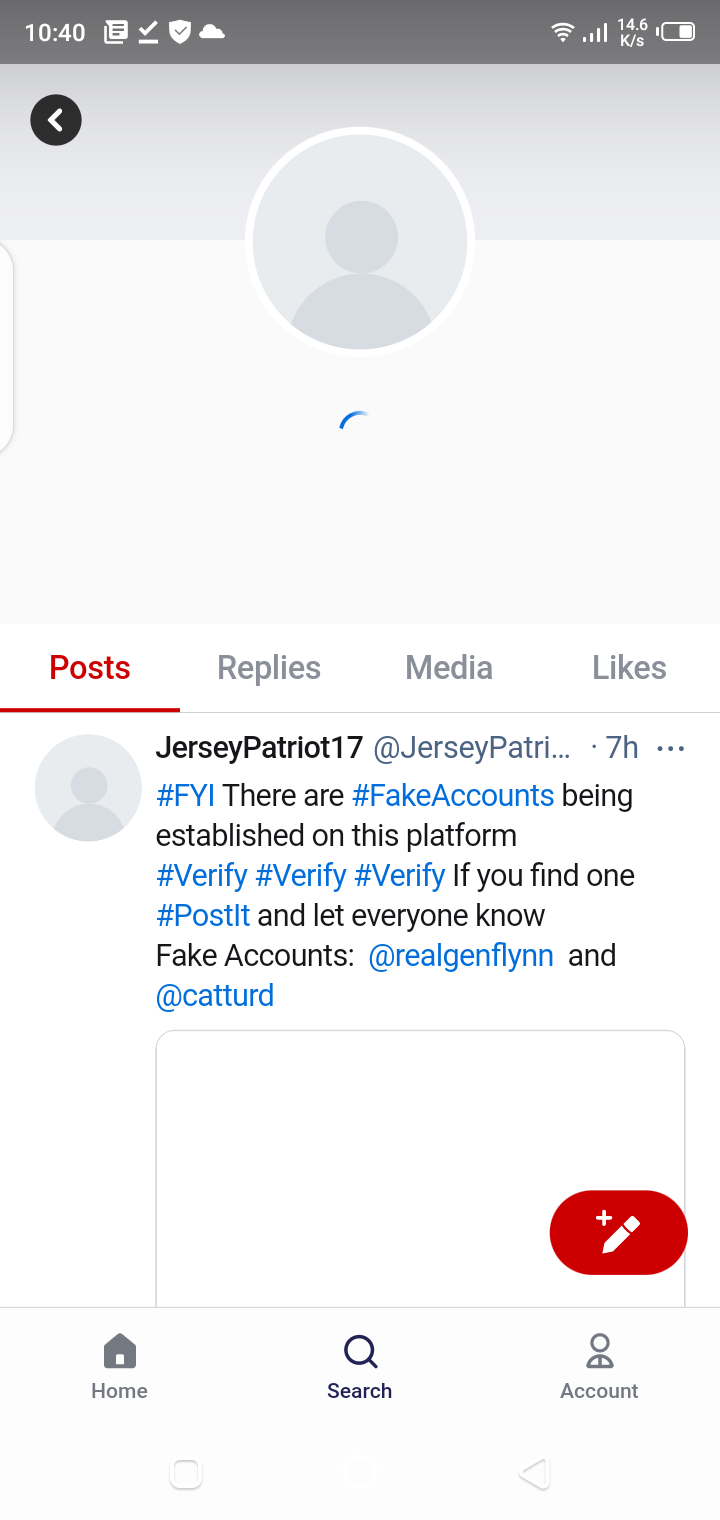
Task: Open the JerseyPatriot17 display name
Action: [259, 748]
